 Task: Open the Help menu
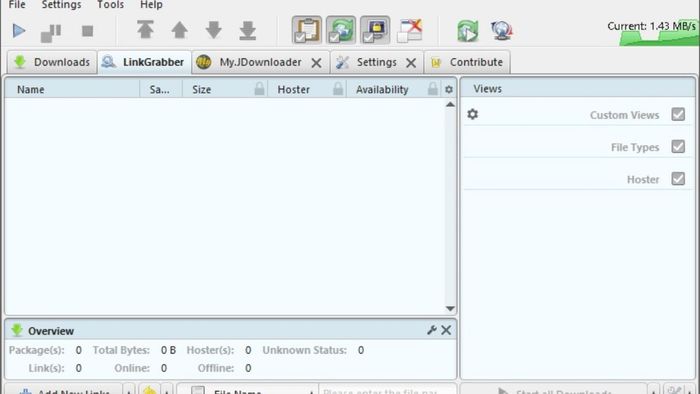click(x=151, y=5)
